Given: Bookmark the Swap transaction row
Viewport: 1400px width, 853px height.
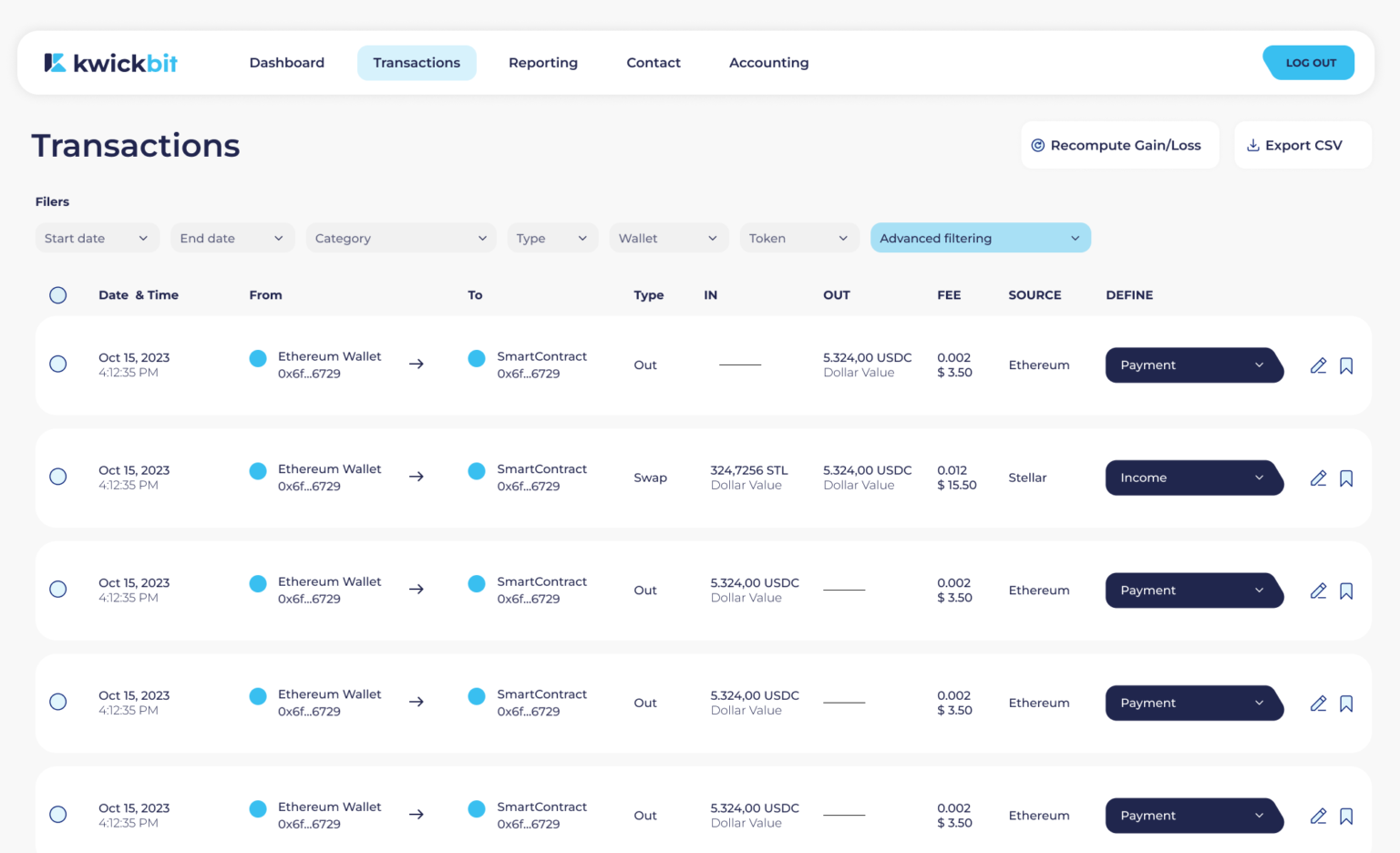Looking at the screenshot, I should (1346, 478).
